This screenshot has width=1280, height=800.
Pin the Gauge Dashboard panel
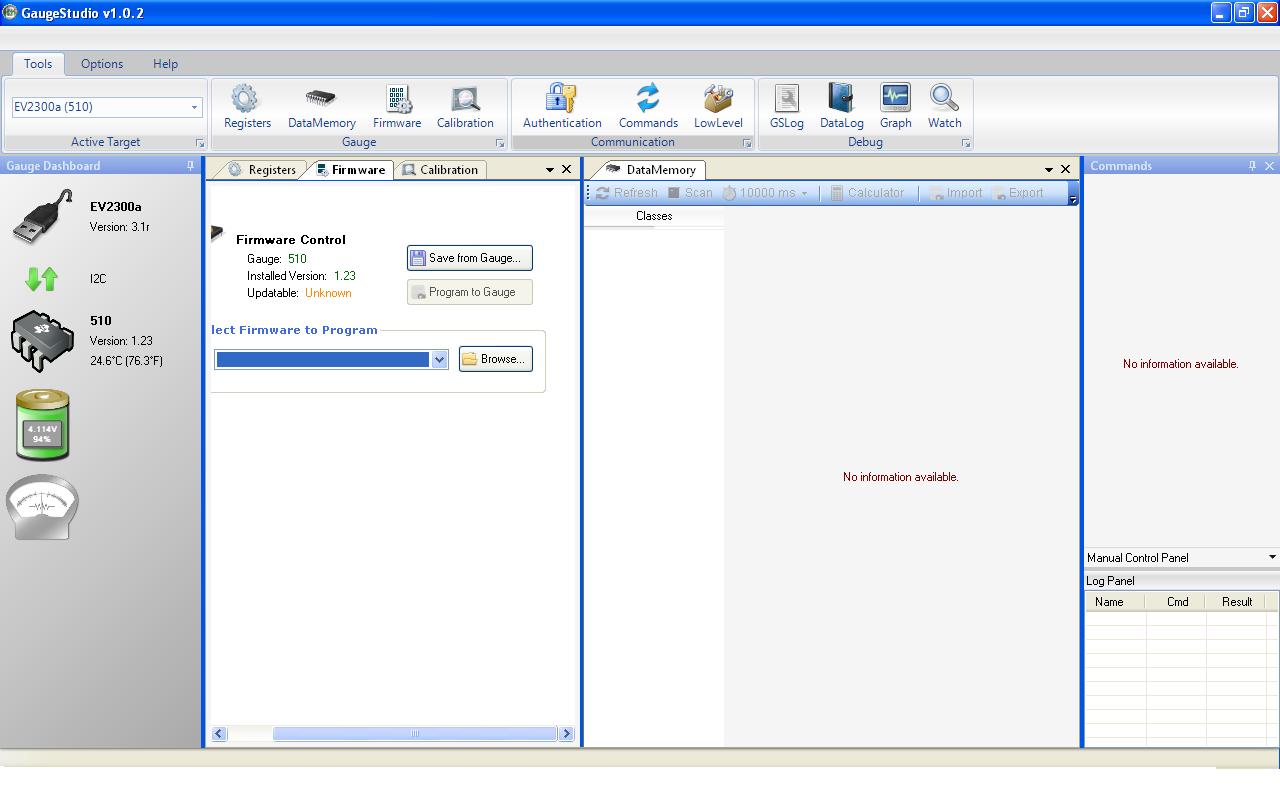[x=190, y=166]
